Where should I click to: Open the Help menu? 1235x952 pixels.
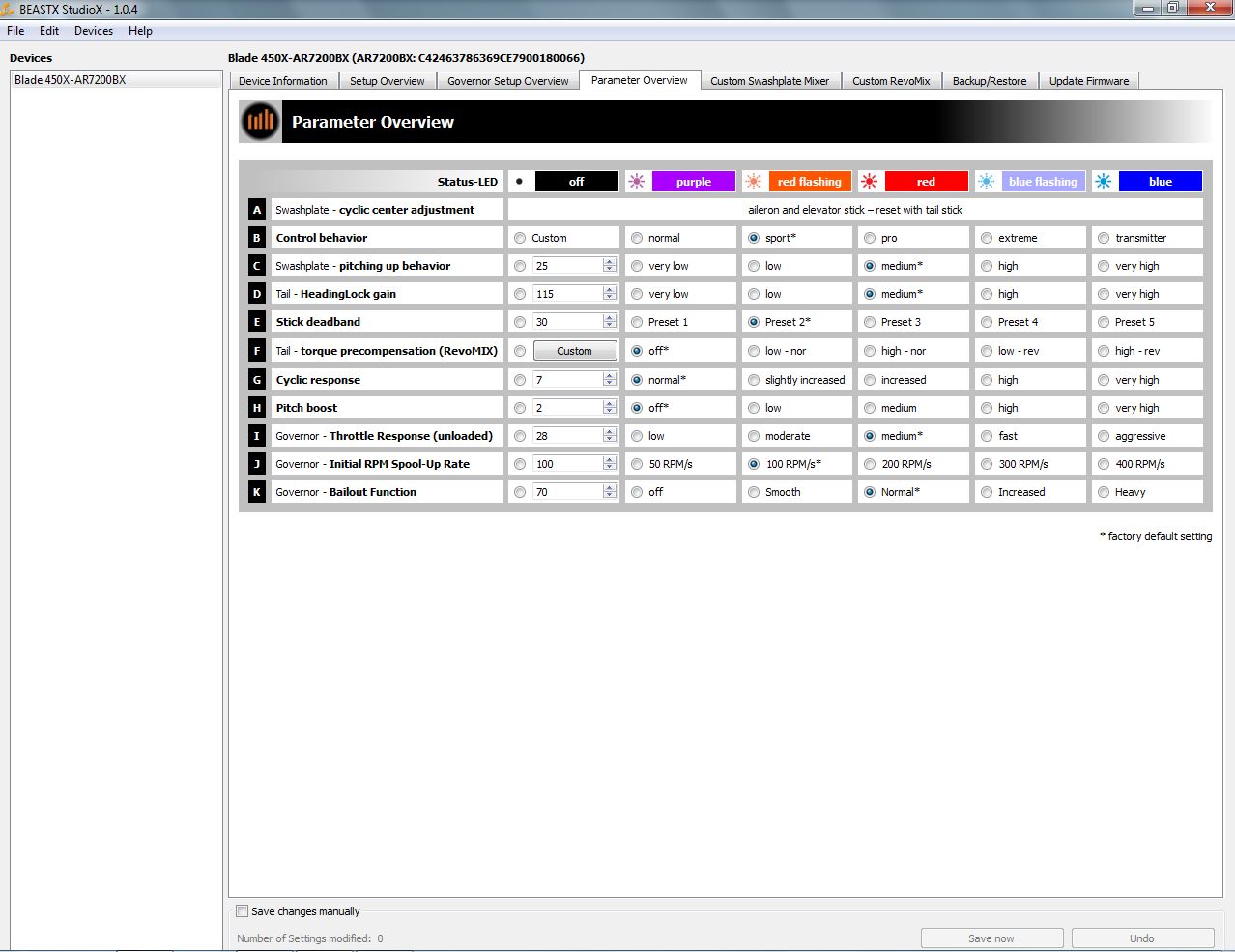pos(140,31)
